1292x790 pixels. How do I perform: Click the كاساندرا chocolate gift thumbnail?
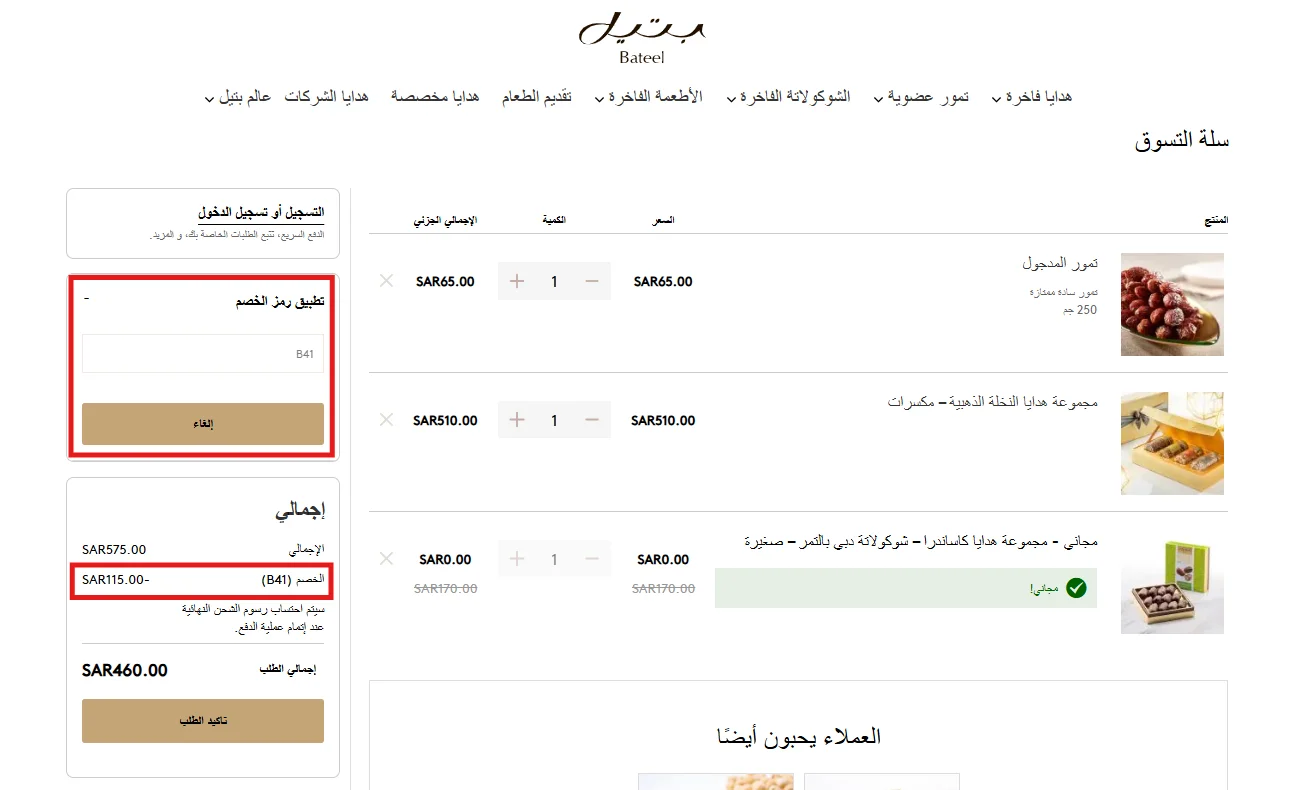click(x=1172, y=582)
